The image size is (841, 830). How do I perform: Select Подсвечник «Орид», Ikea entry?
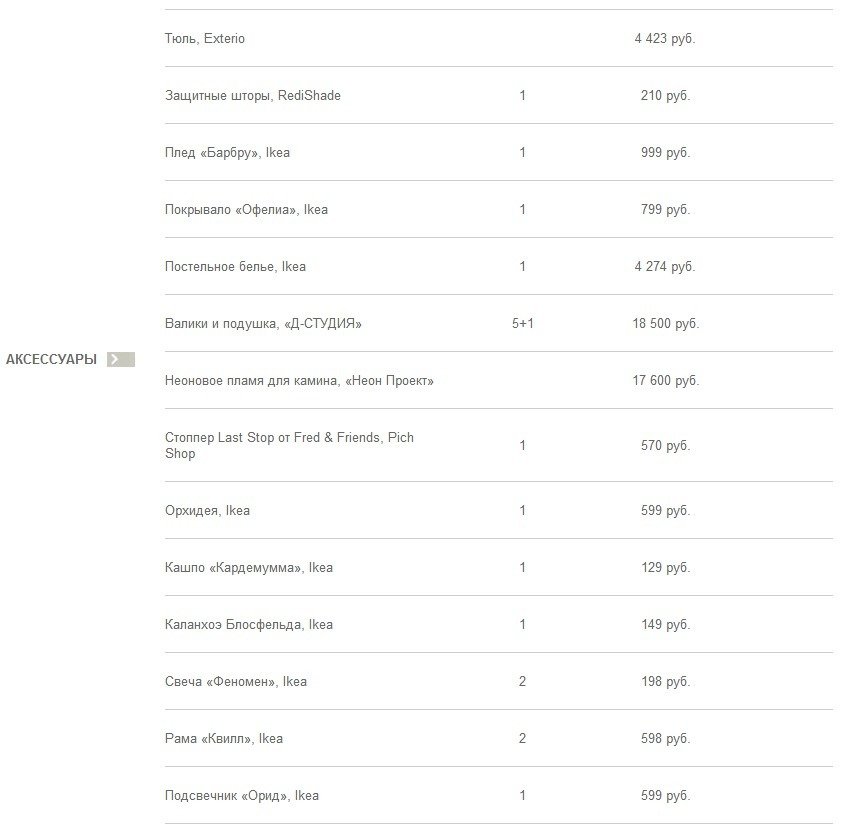click(x=242, y=796)
